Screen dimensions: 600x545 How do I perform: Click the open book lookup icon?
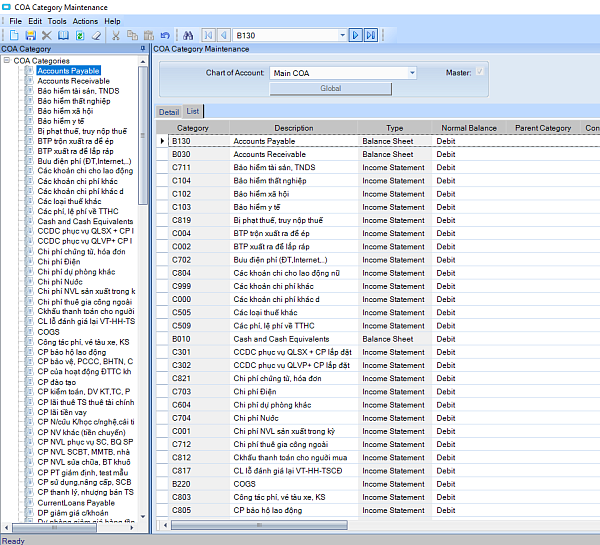[x=63, y=36]
